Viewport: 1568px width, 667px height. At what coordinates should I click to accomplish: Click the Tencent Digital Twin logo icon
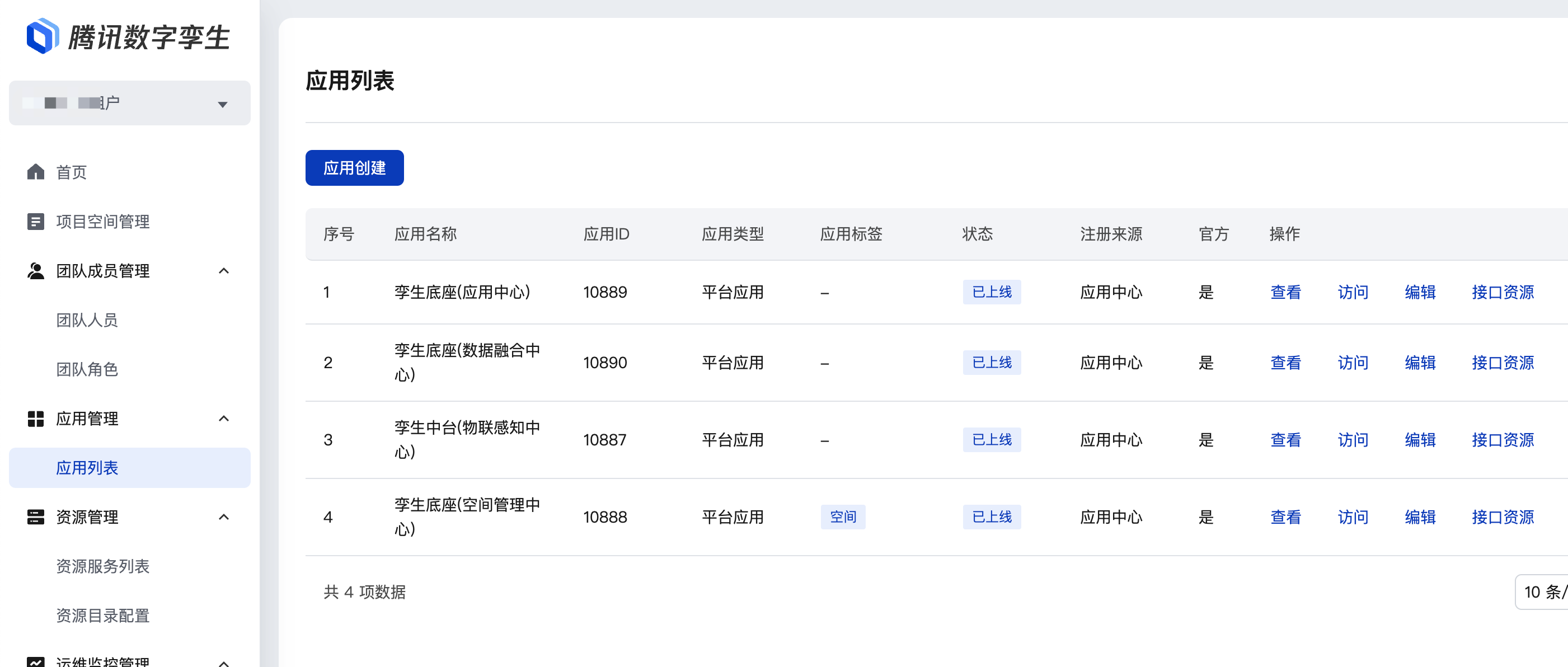coord(43,36)
